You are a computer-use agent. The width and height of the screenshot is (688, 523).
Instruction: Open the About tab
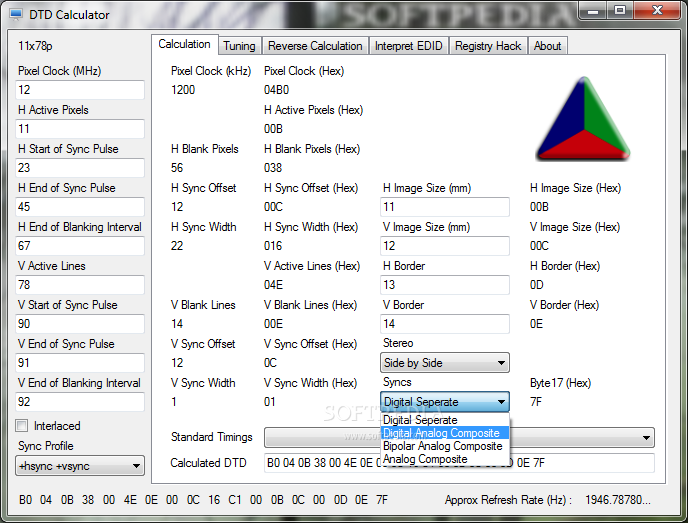[548, 46]
